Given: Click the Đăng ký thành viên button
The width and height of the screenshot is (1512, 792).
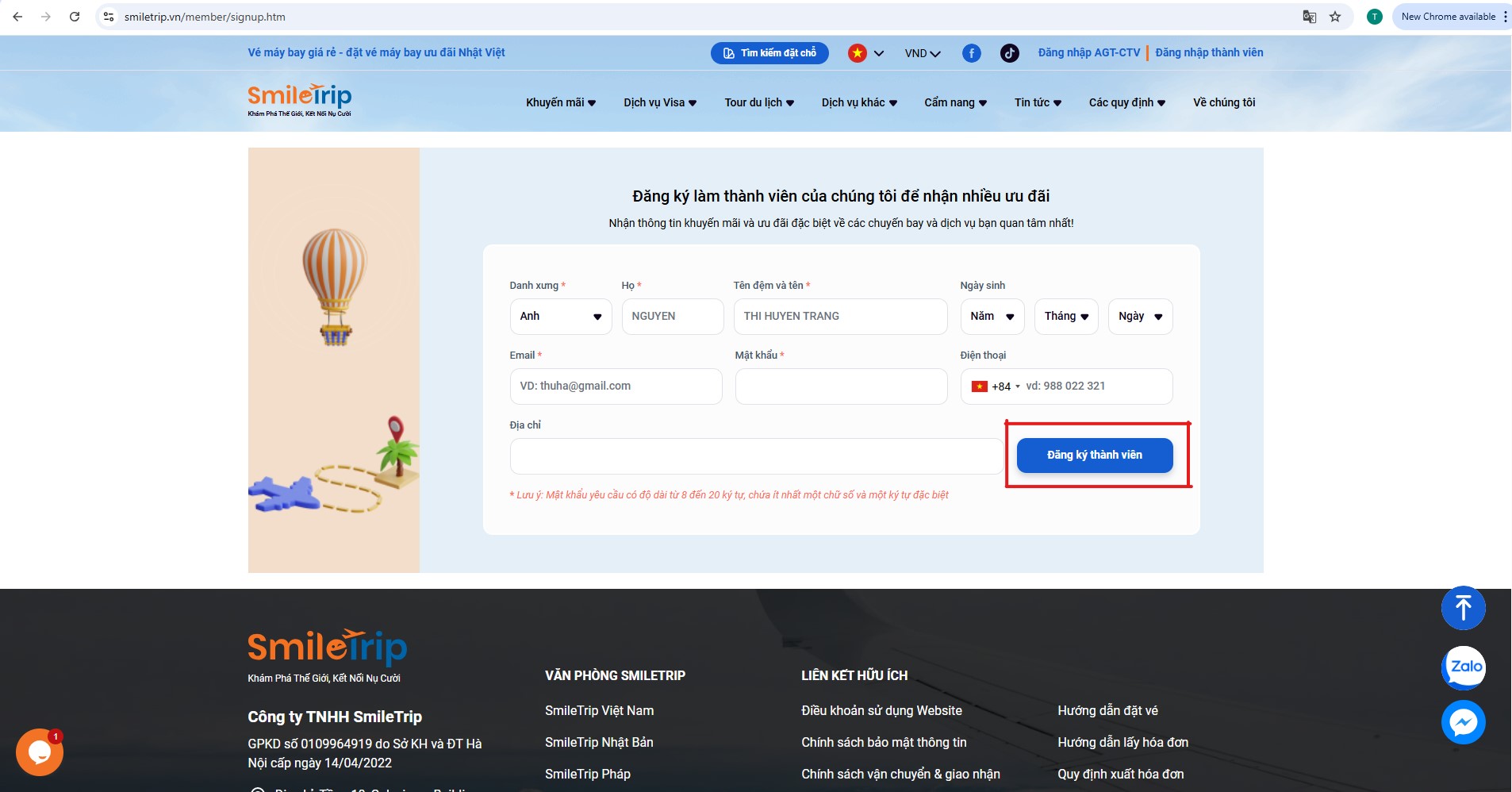Looking at the screenshot, I should point(1094,456).
